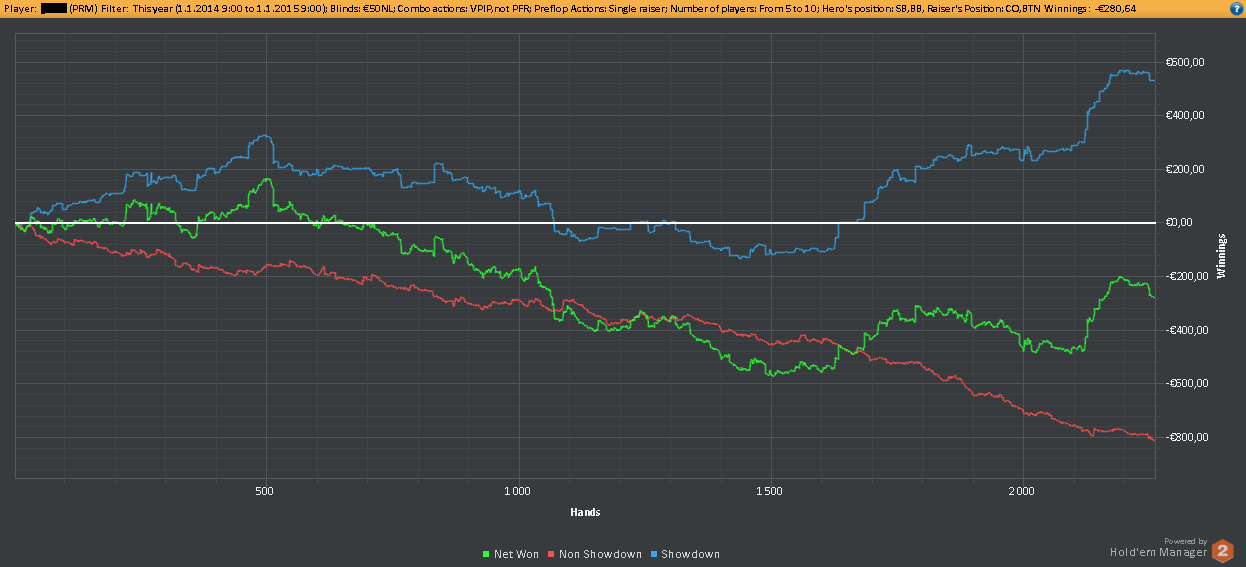
Task: Click the Winnings y-axis title
Action: tap(1222, 256)
